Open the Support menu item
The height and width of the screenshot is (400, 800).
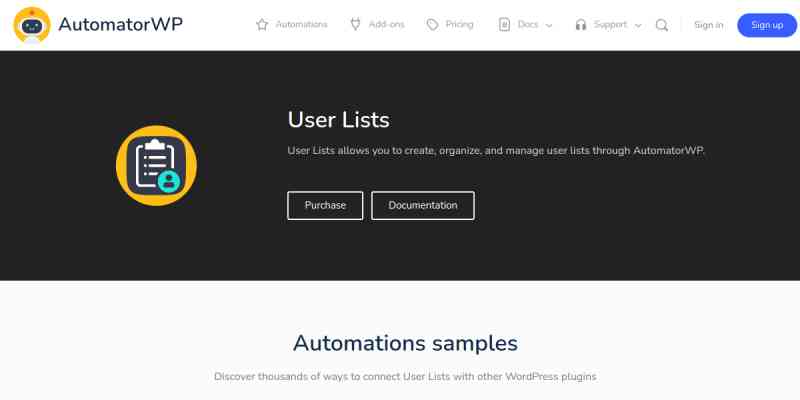point(610,24)
